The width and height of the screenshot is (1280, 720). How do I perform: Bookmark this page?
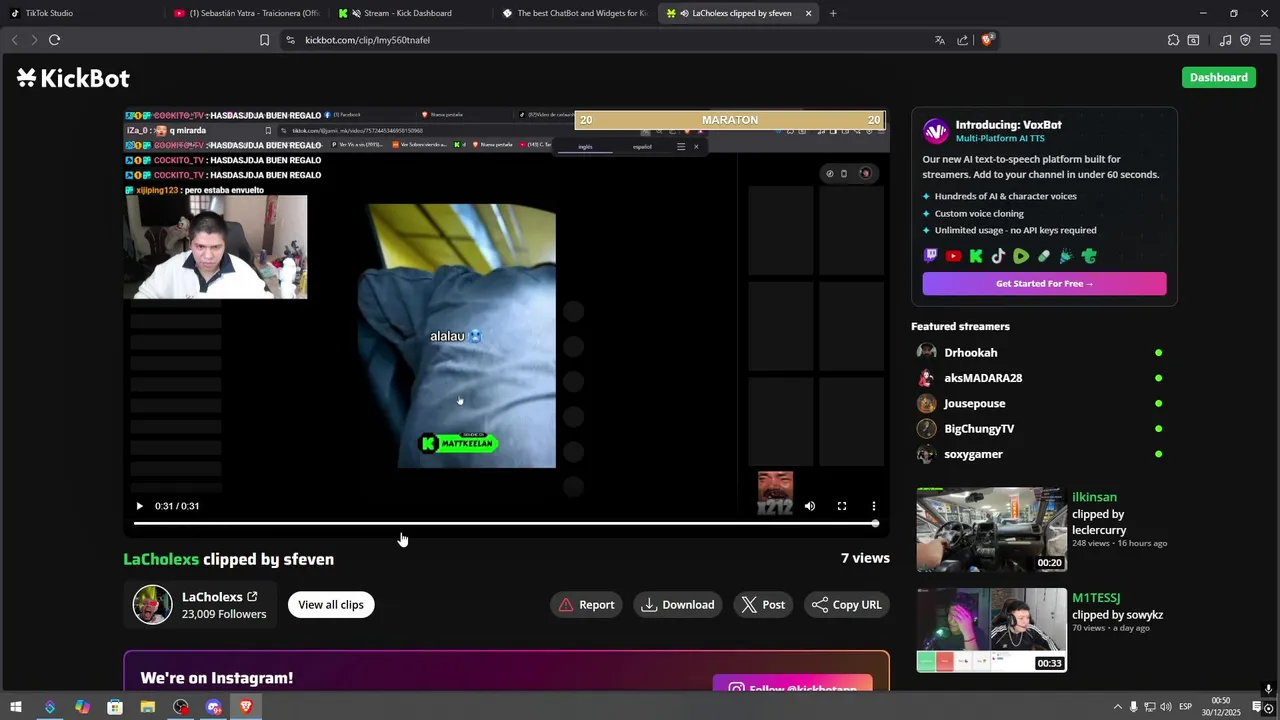click(264, 40)
